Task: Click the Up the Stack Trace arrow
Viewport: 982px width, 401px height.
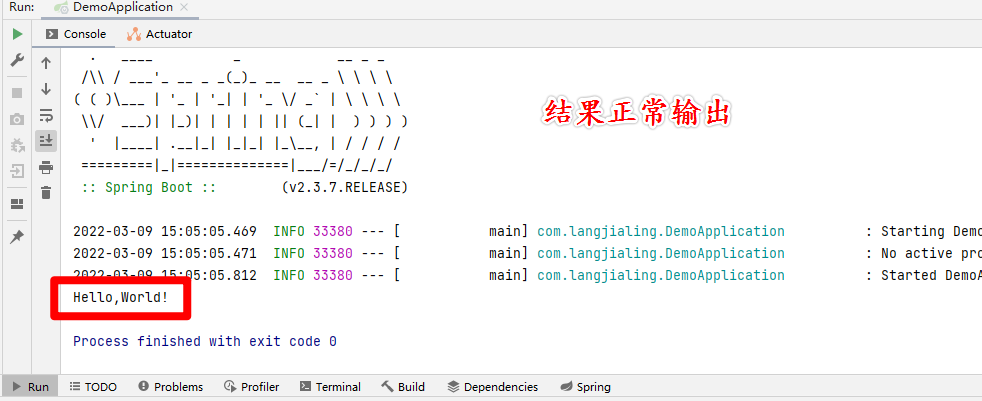Action: click(x=46, y=63)
